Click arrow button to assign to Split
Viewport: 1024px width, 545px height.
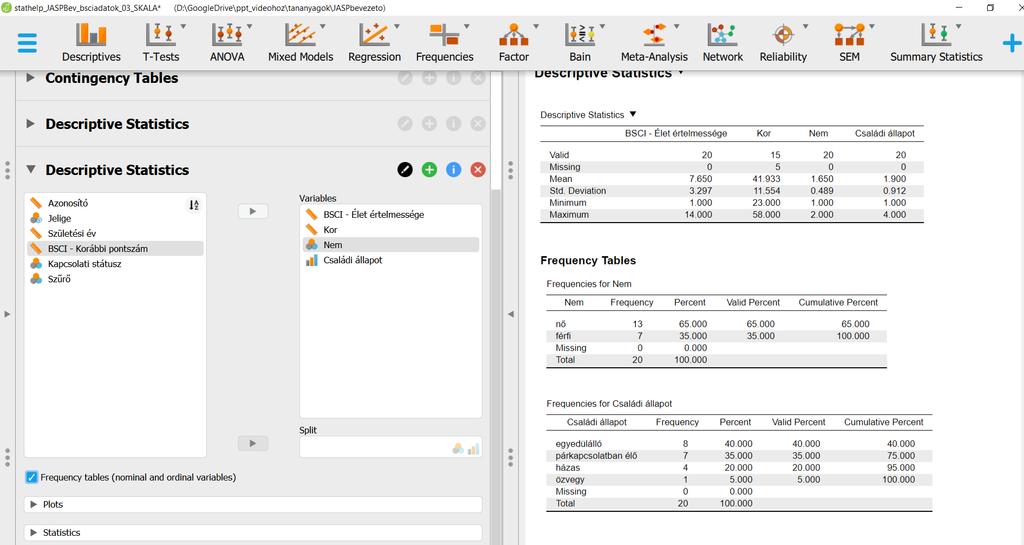point(253,443)
